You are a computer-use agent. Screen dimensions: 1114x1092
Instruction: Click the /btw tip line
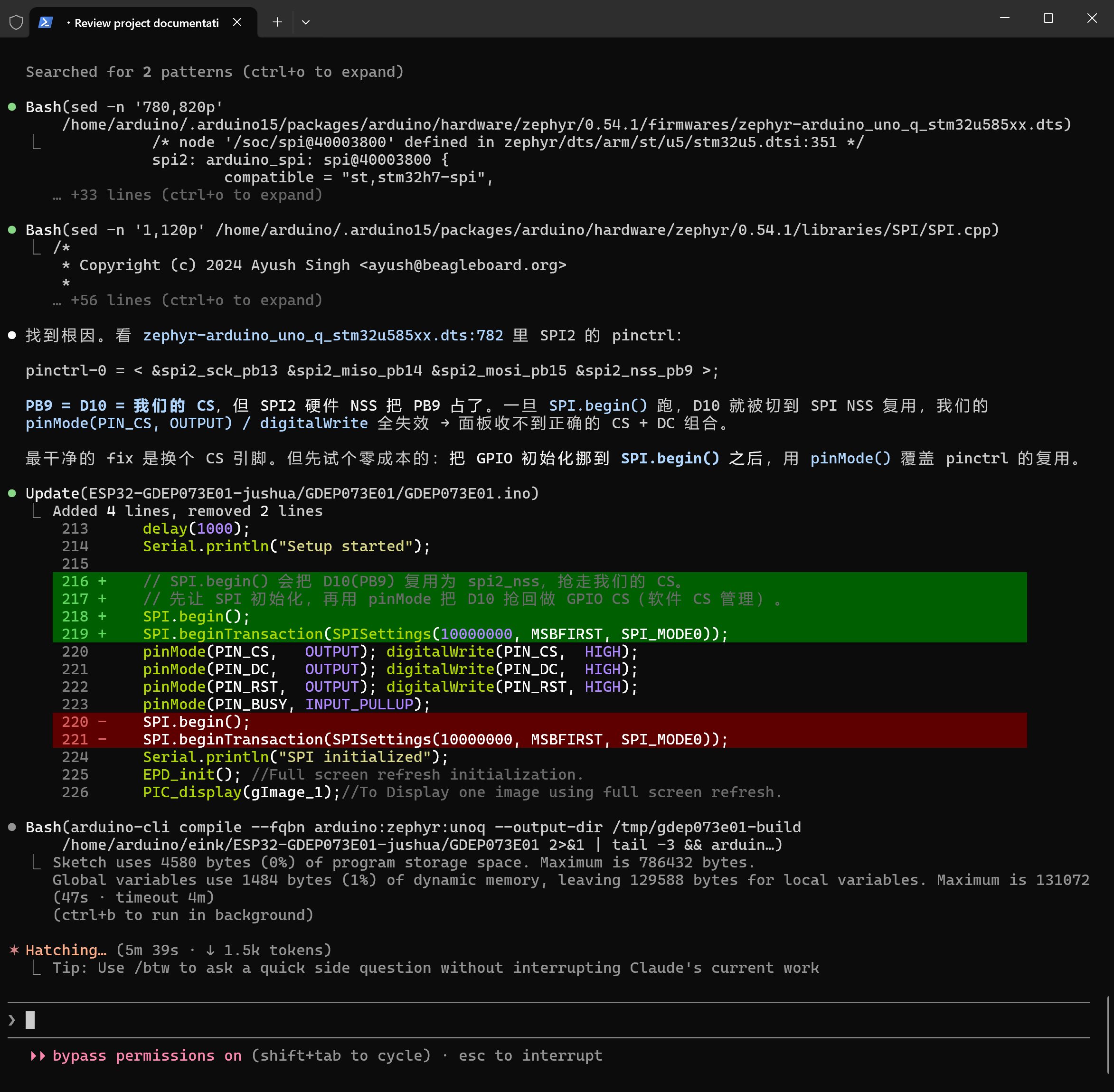(435, 969)
